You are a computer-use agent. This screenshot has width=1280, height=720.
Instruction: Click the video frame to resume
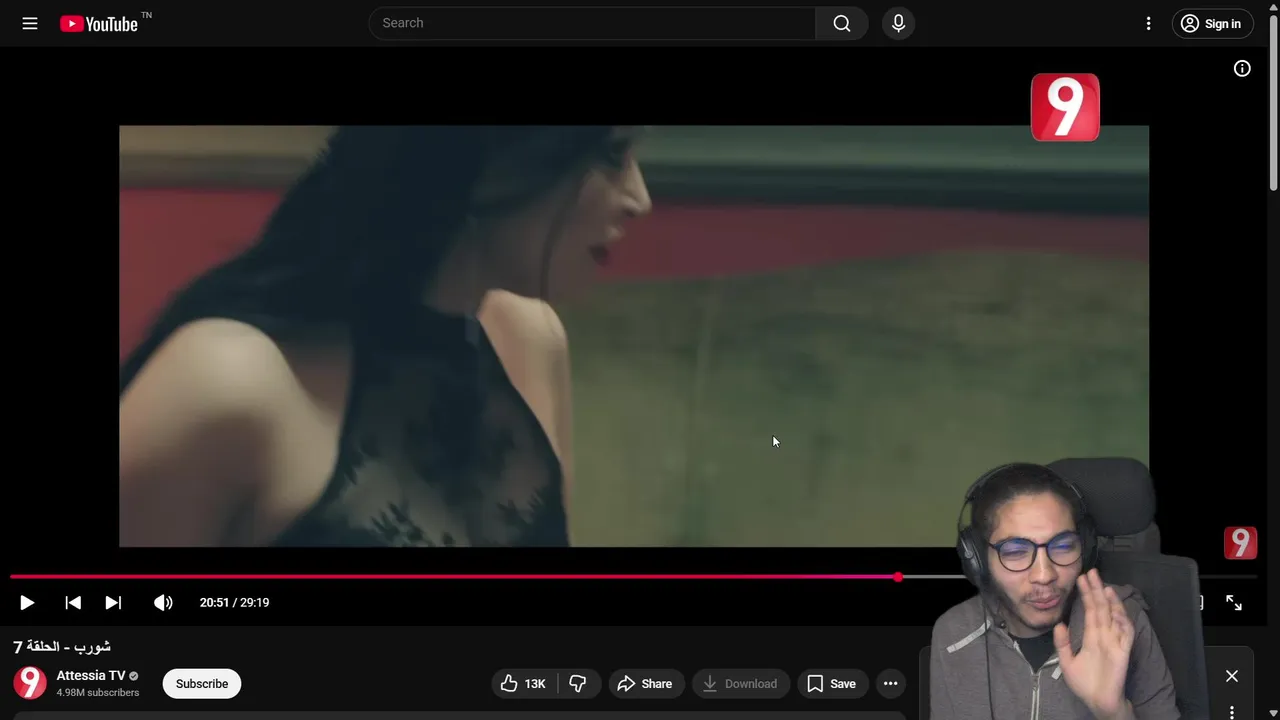click(634, 336)
